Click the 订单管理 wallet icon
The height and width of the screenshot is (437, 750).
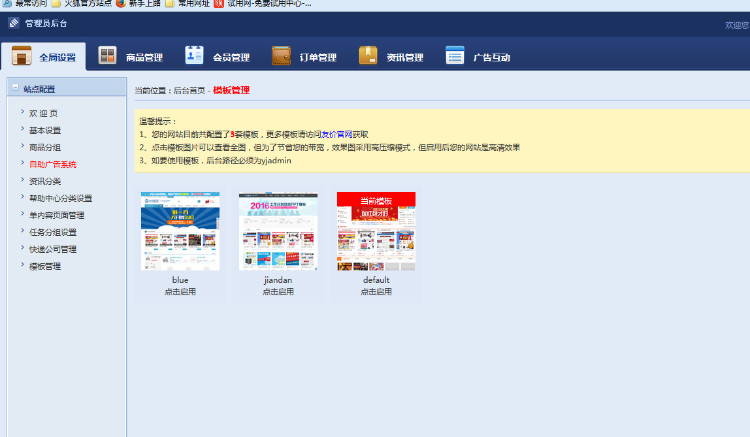[281, 56]
